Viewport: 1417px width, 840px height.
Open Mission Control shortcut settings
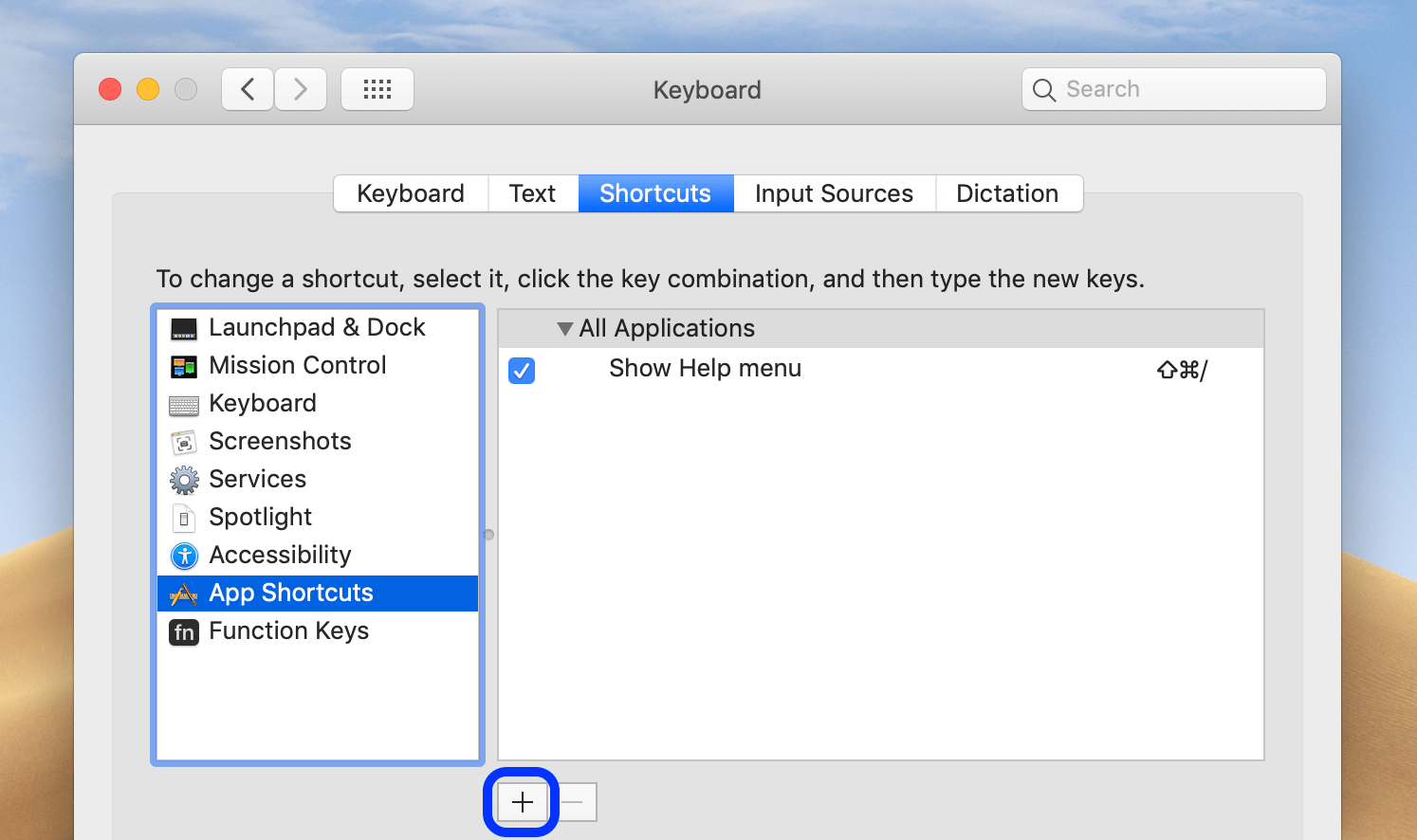point(297,365)
